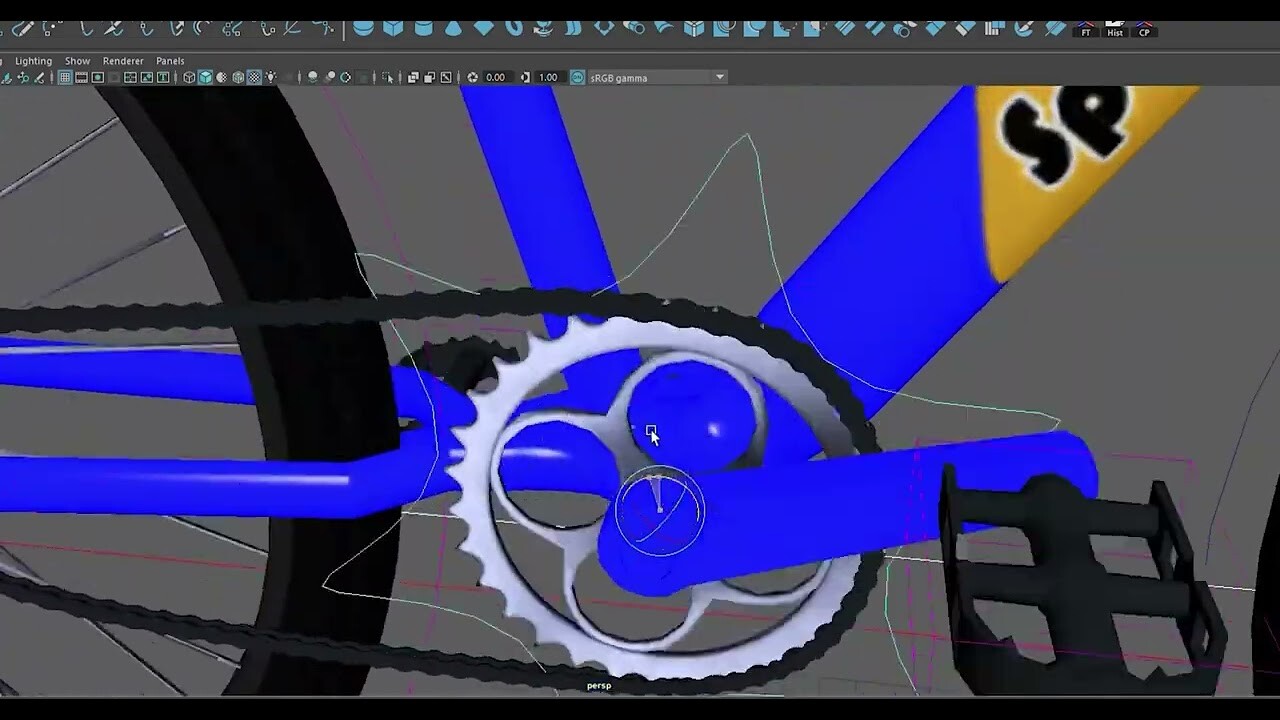Click the persp camera label in the viewport
The height and width of the screenshot is (720, 1280).
(599, 685)
